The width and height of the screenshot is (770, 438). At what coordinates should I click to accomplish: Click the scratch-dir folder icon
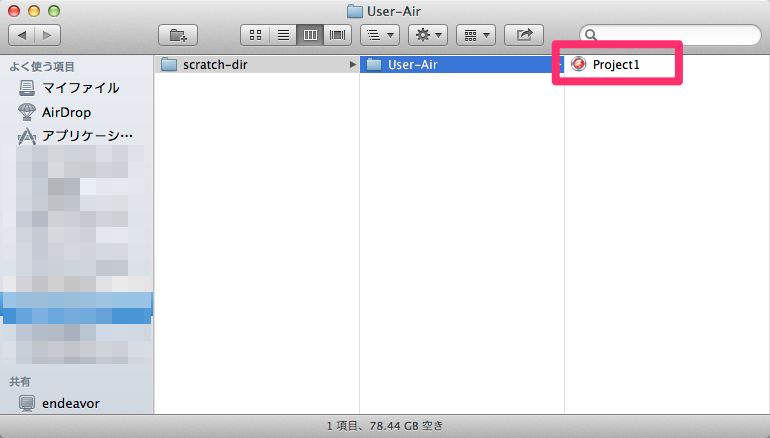pyautogui.click(x=169, y=64)
